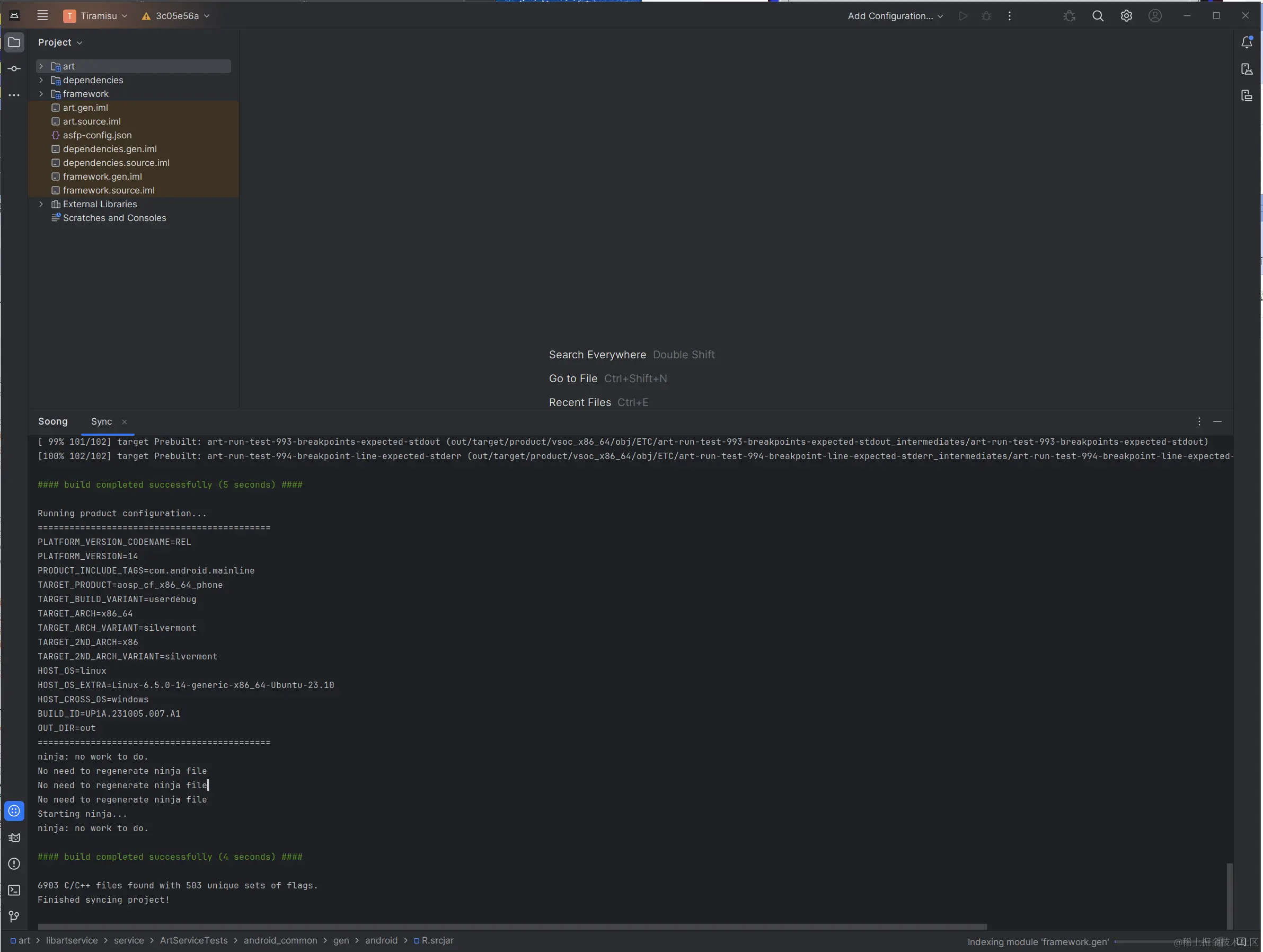Click 'Starting ninja...' console line
This screenshot has width=1263, height=952.
(82, 814)
